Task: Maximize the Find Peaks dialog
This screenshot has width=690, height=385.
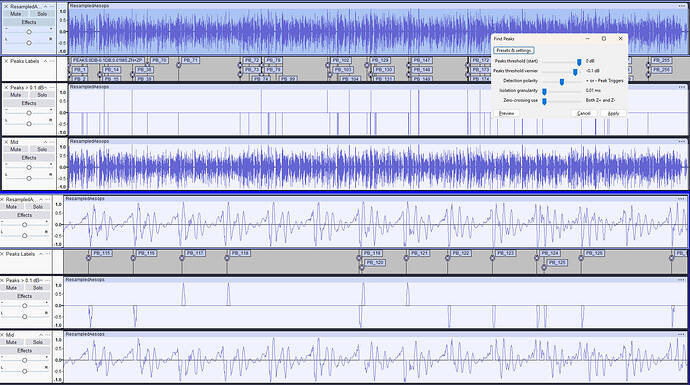Action: [604, 39]
